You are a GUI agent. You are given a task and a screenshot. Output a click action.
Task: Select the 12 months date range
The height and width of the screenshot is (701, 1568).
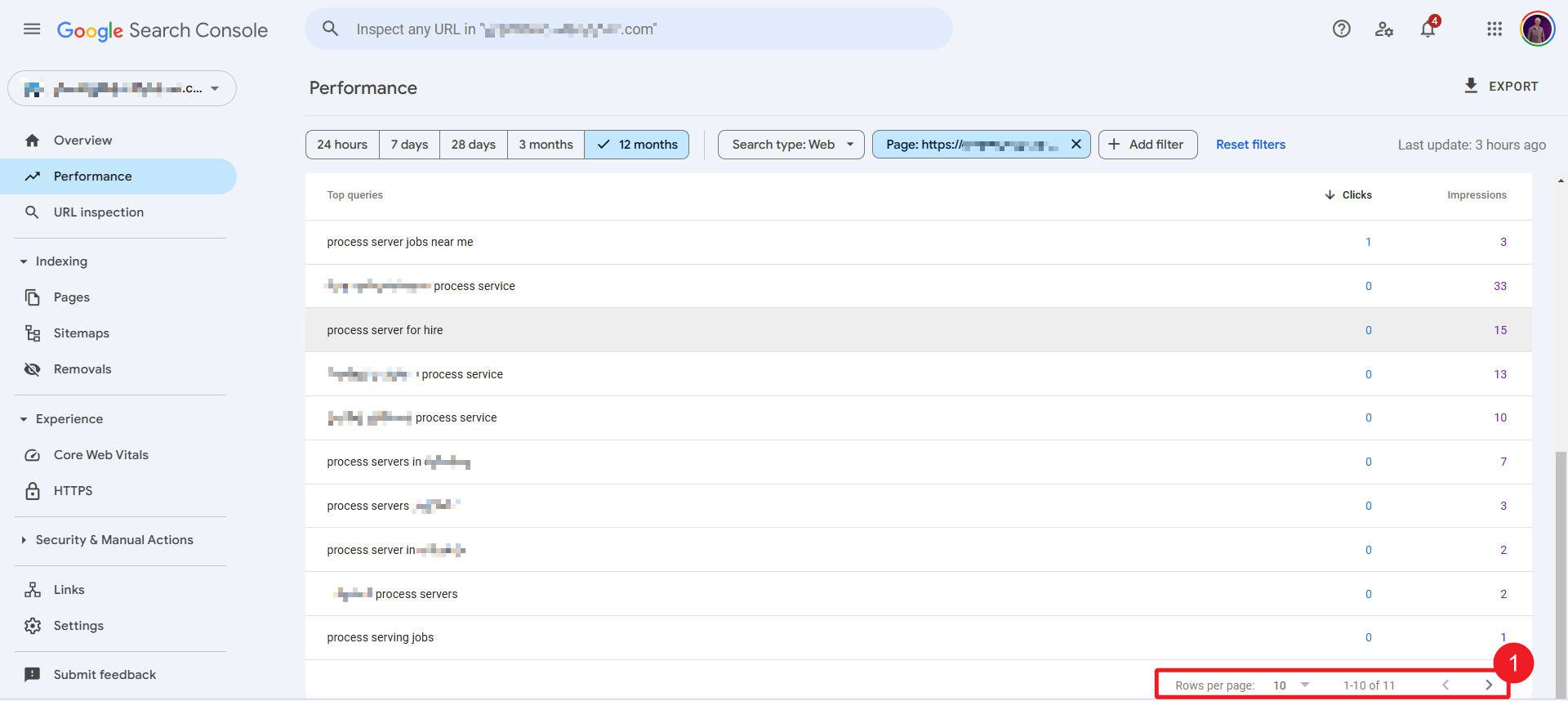click(637, 145)
